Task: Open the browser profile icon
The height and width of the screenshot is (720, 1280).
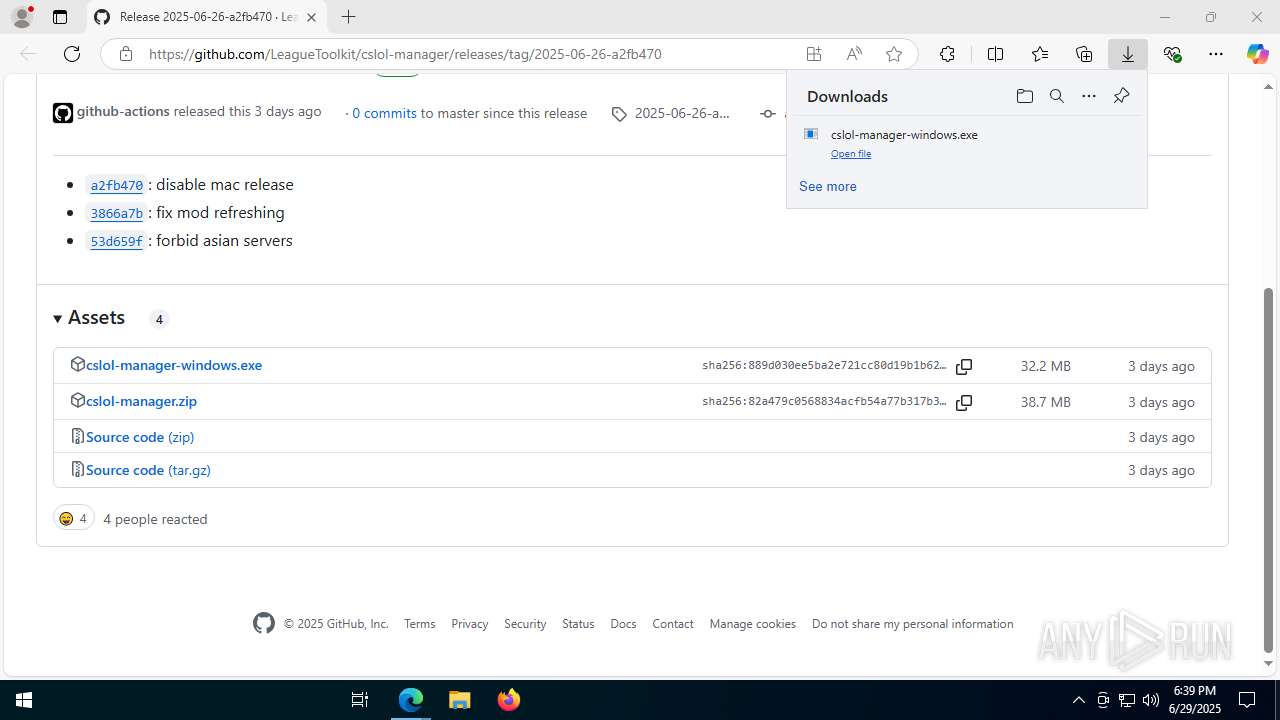Action: tap(22, 17)
